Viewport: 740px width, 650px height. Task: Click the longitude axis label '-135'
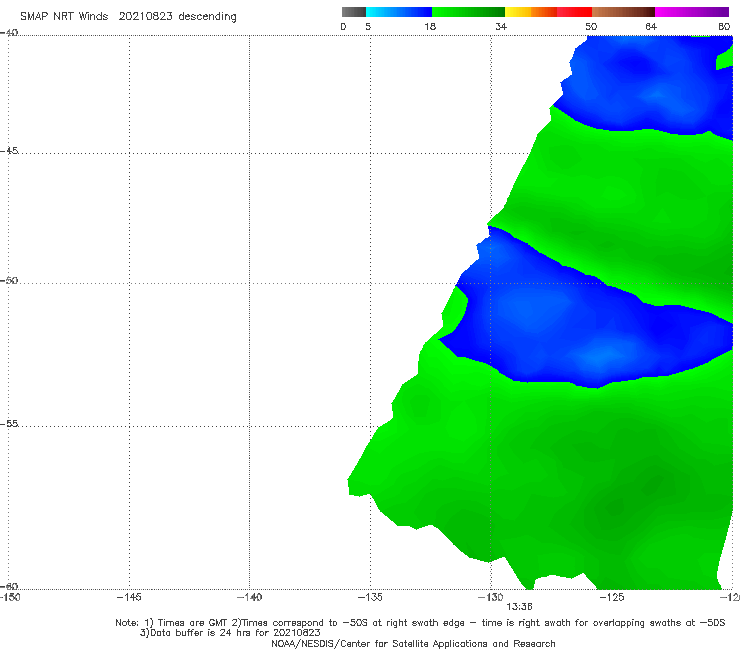370,597
